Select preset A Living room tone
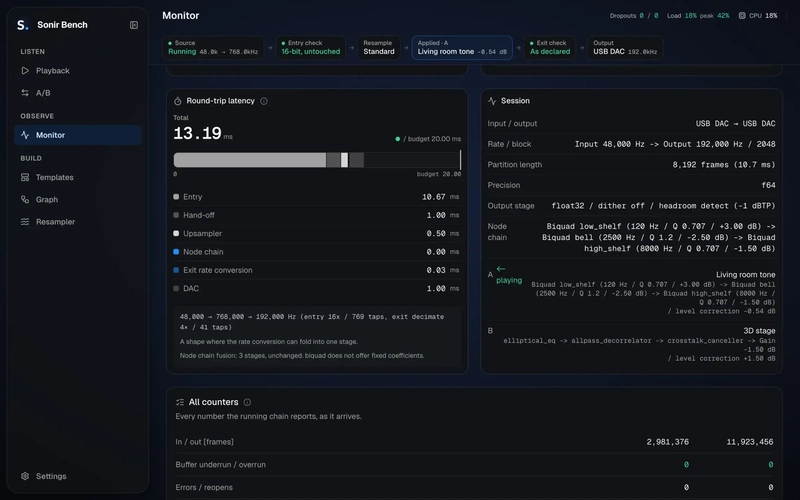The image size is (800, 500). [x=632, y=292]
